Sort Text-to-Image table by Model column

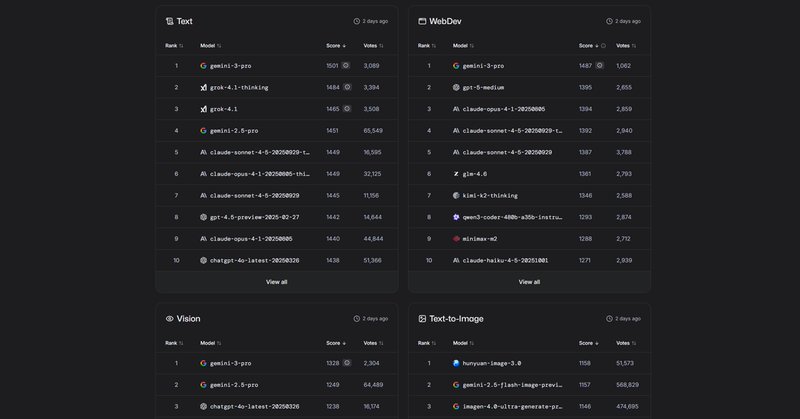[463, 343]
